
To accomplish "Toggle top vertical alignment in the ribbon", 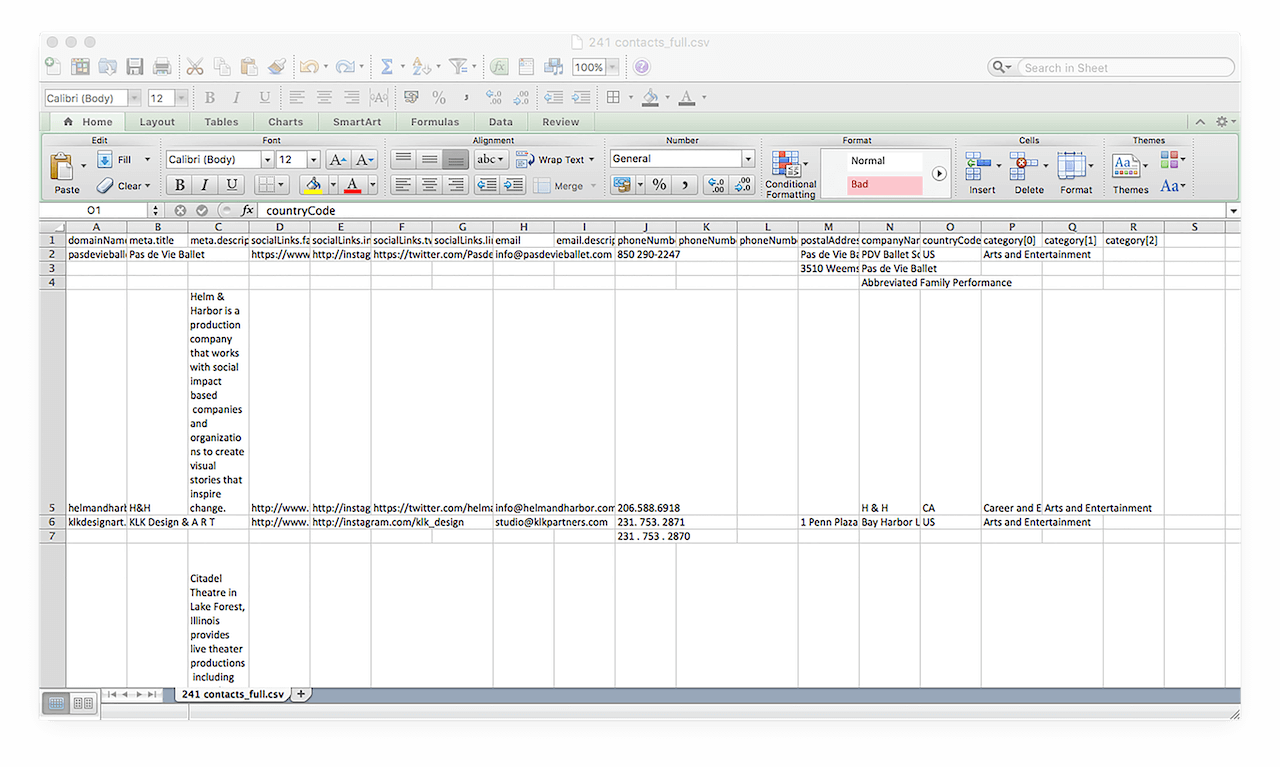I will click(402, 159).
